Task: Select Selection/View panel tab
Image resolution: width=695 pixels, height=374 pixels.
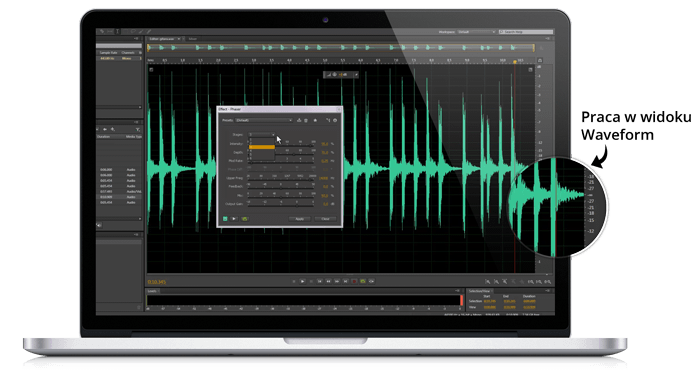Action: coord(479,291)
